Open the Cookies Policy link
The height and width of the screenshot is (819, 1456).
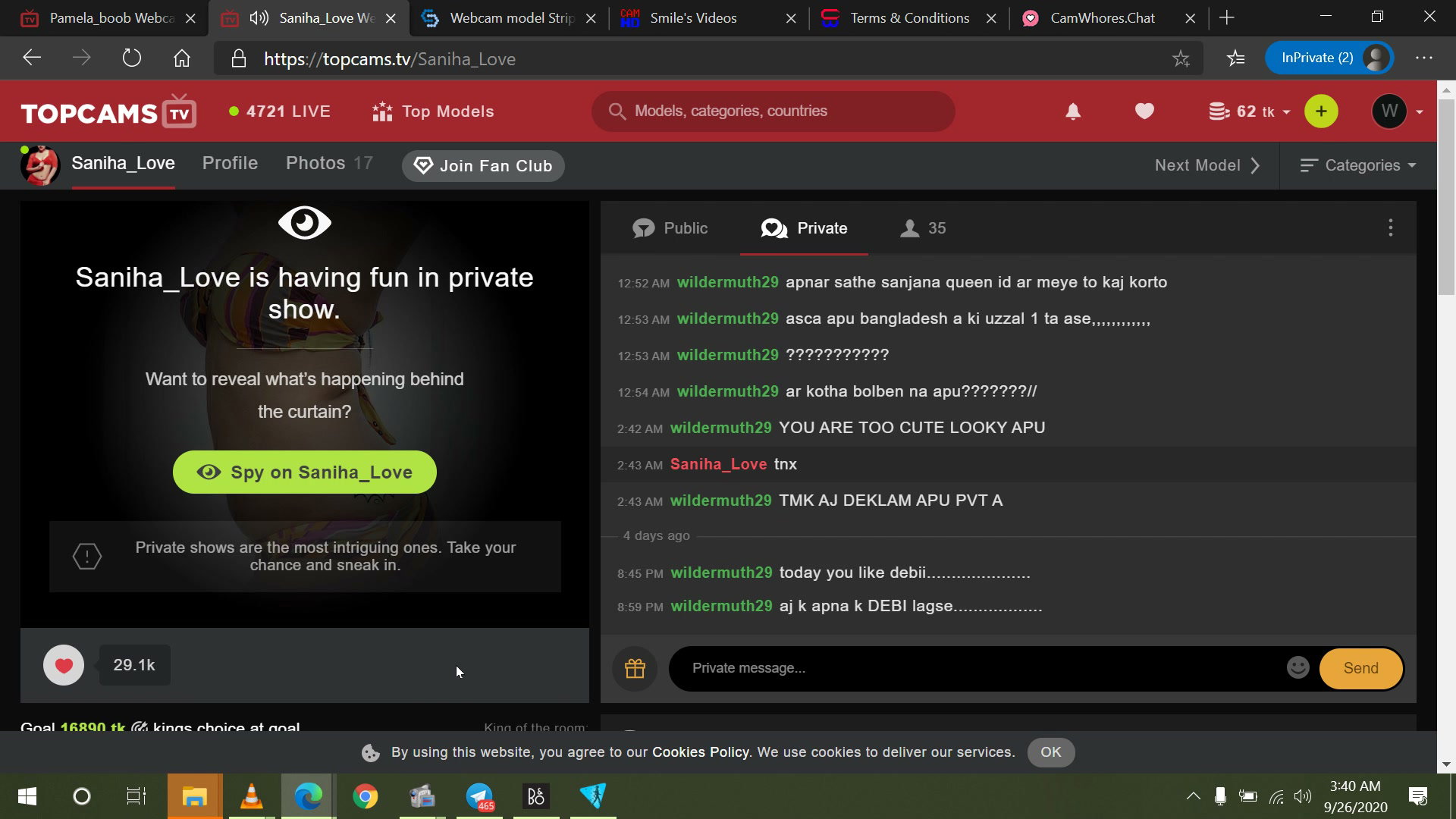(x=701, y=752)
